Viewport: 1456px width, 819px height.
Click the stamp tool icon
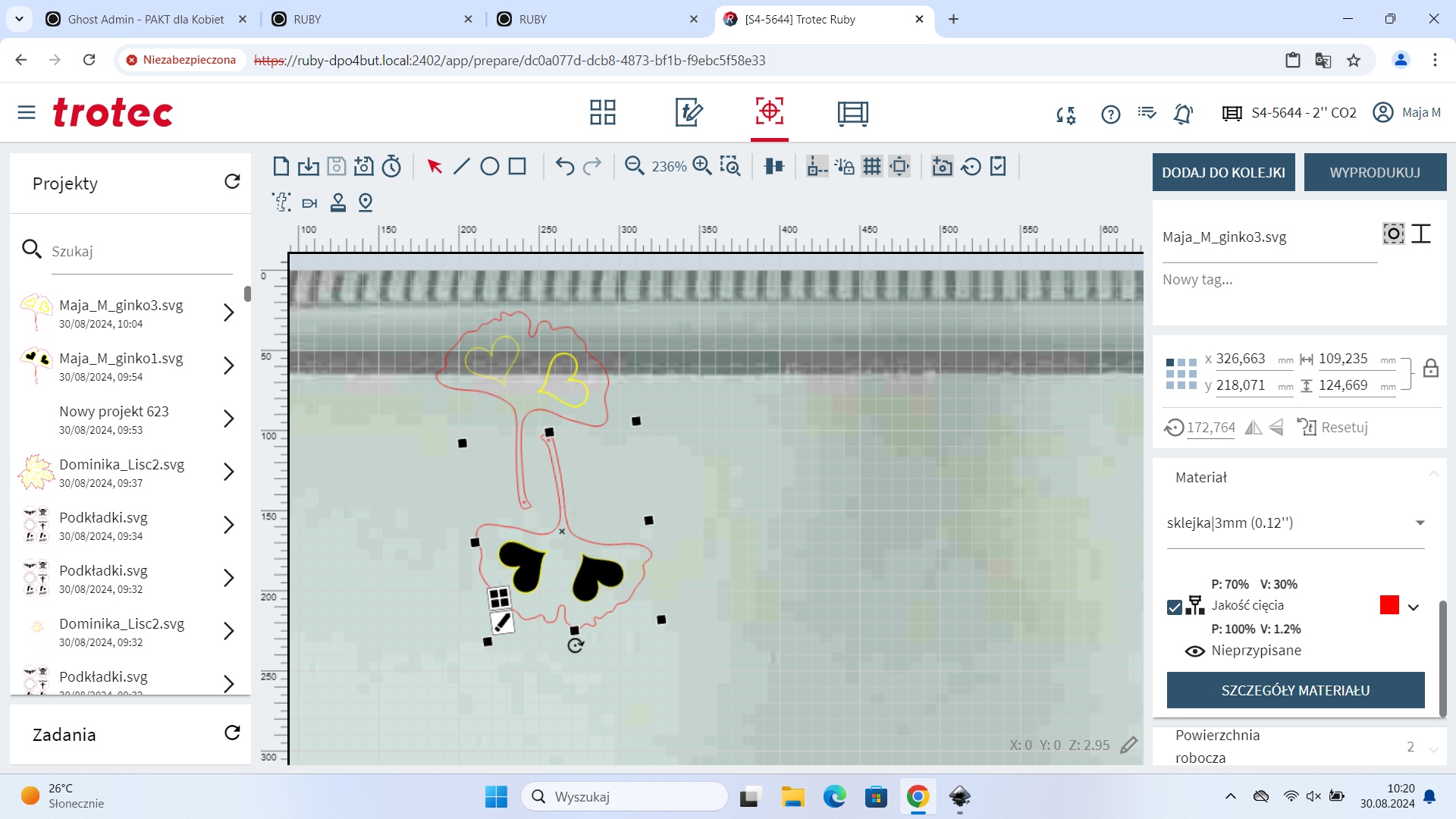pyautogui.click(x=338, y=202)
